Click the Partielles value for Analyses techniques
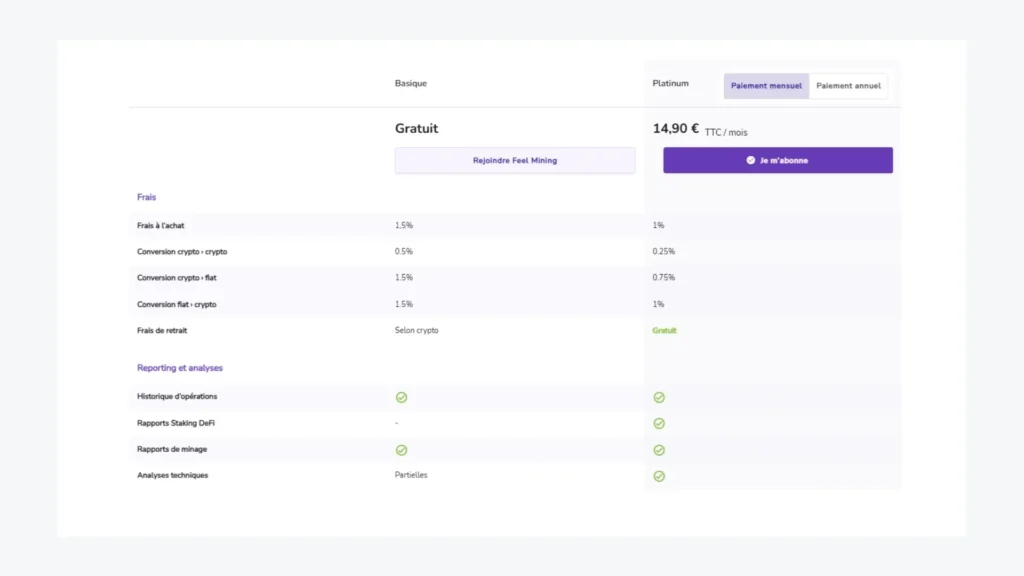 click(x=411, y=475)
